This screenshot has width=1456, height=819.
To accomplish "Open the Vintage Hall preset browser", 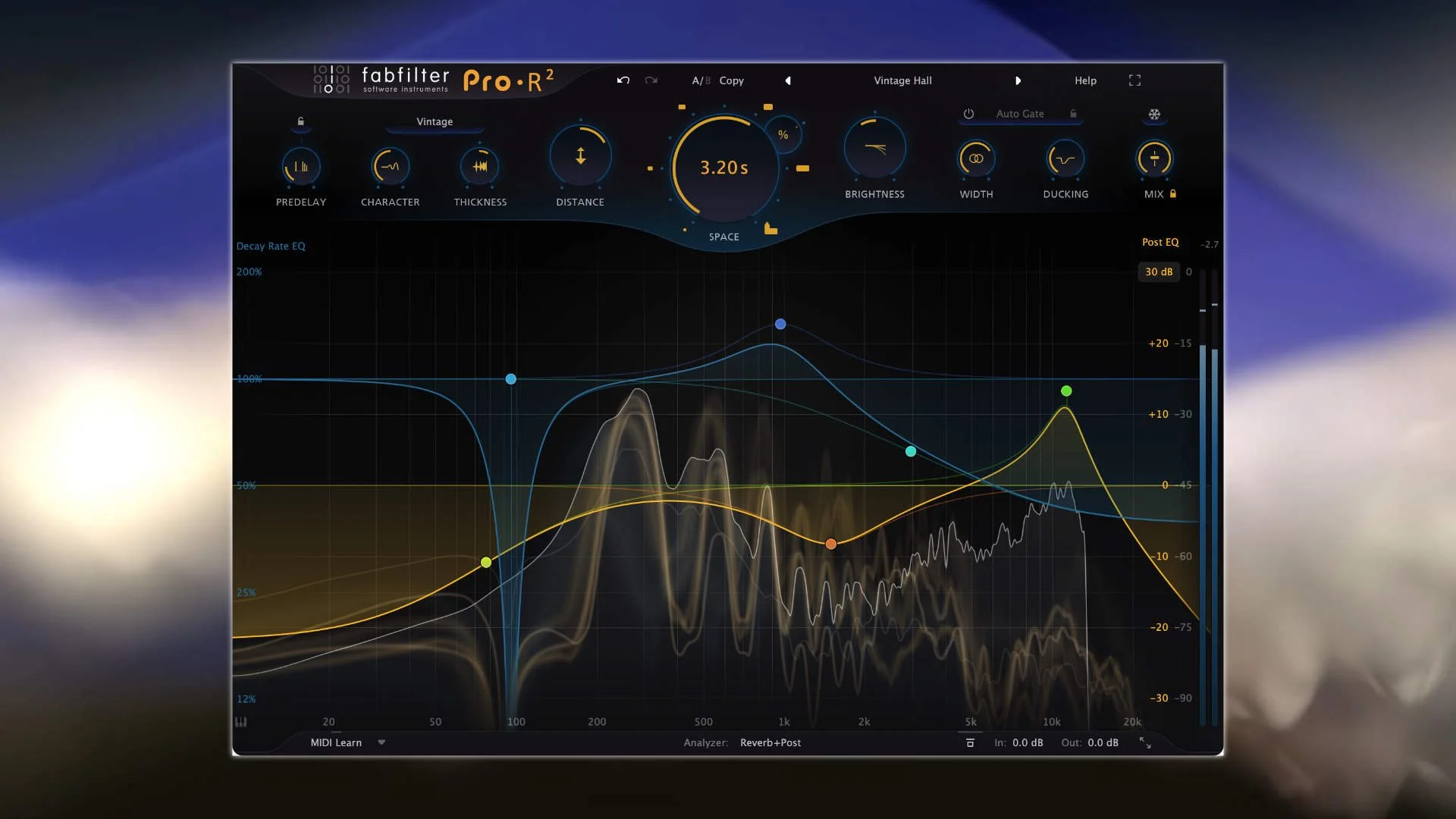I will 902,80.
